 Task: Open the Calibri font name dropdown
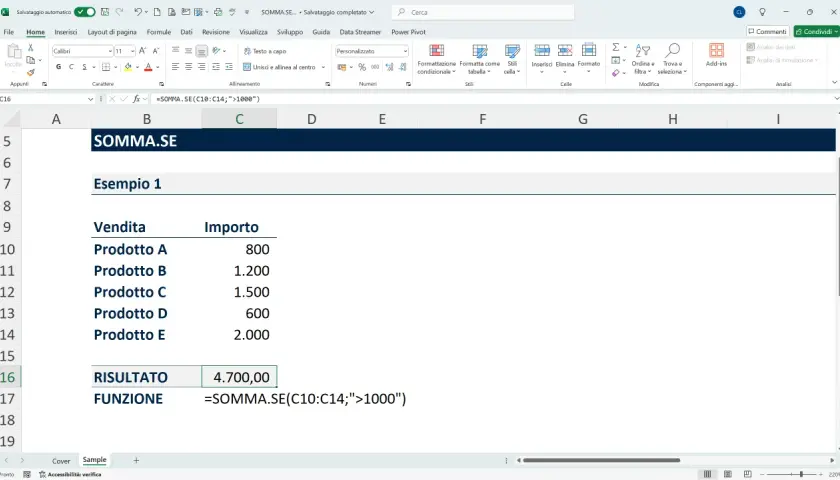click(x=110, y=51)
